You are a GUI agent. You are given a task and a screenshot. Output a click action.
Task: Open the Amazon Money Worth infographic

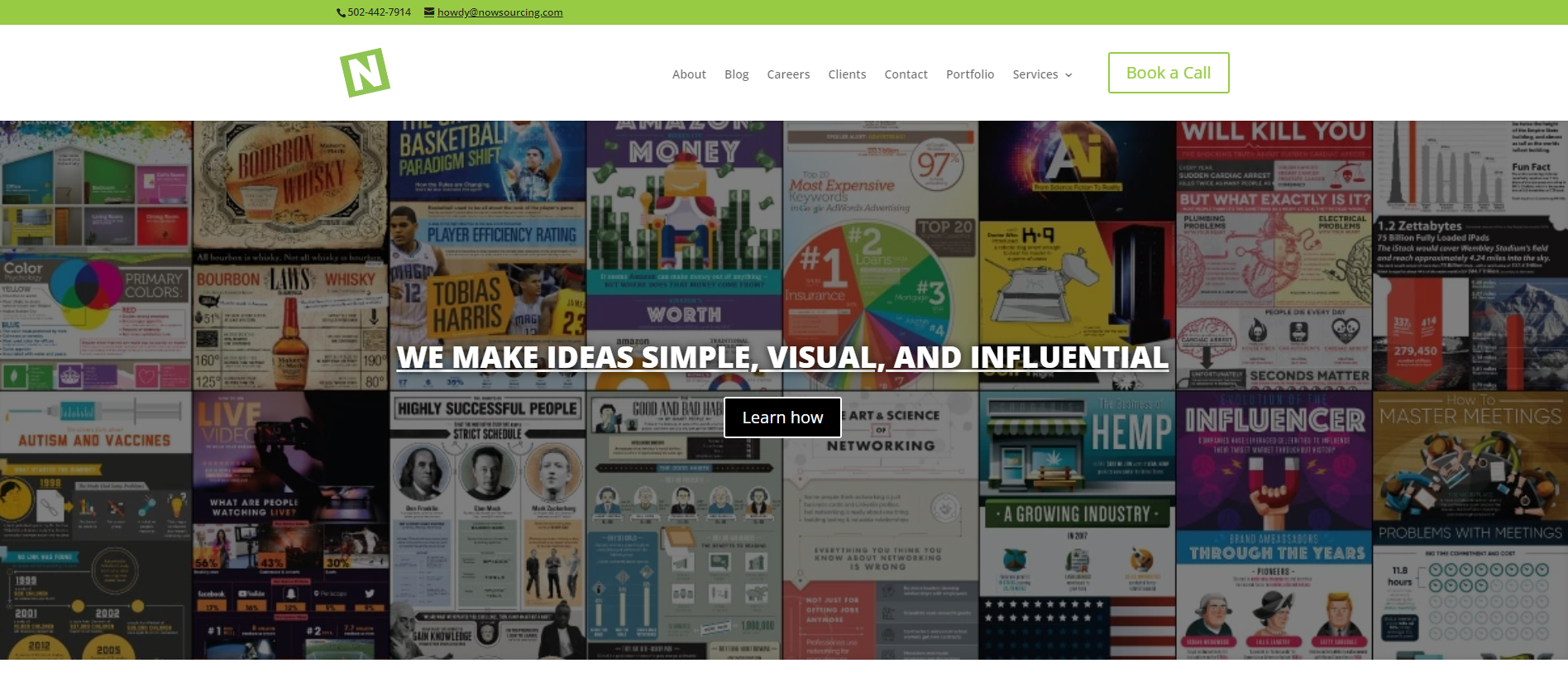click(x=685, y=255)
